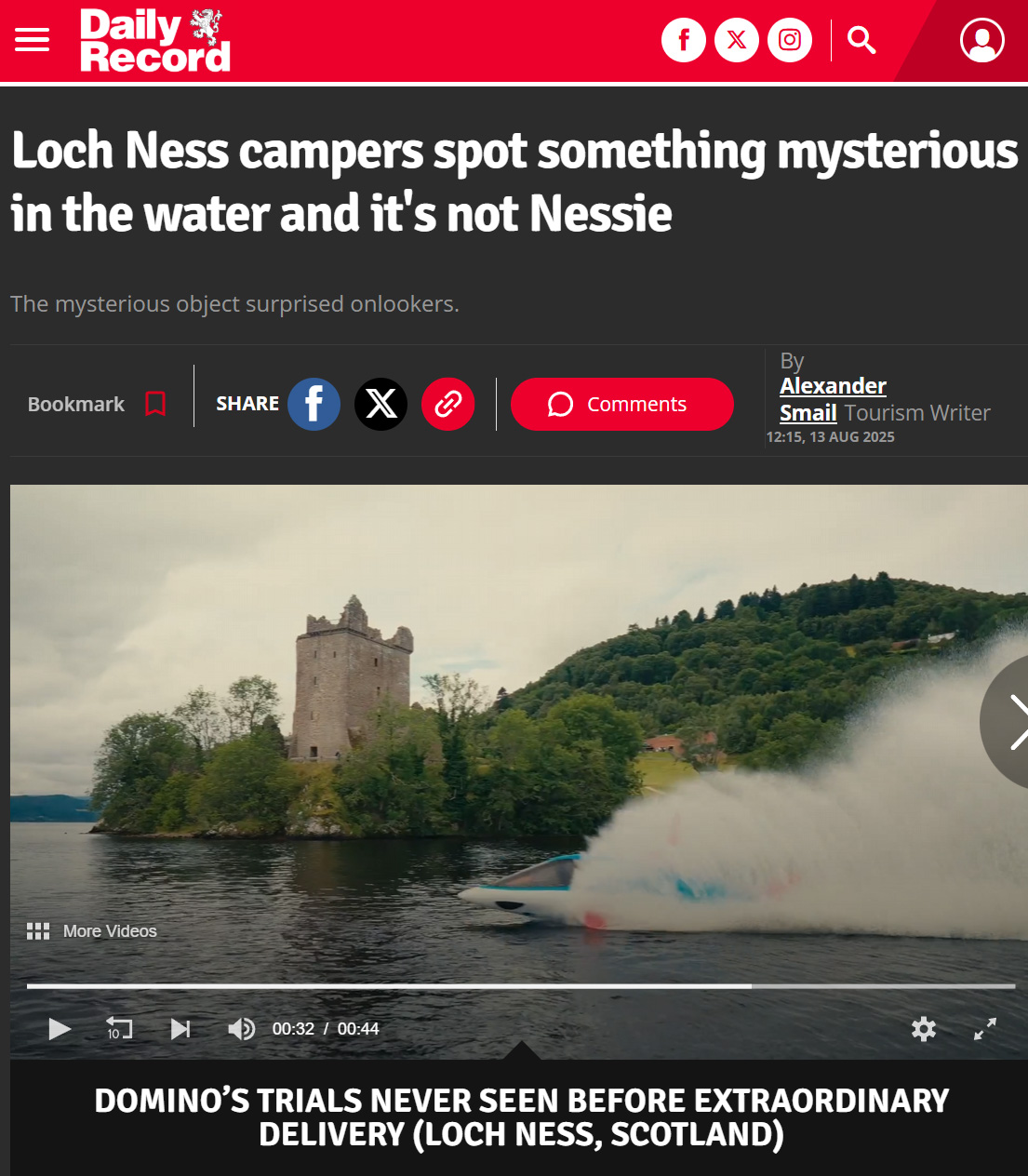
Task: Show More Videos grid
Action: click(x=91, y=931)
